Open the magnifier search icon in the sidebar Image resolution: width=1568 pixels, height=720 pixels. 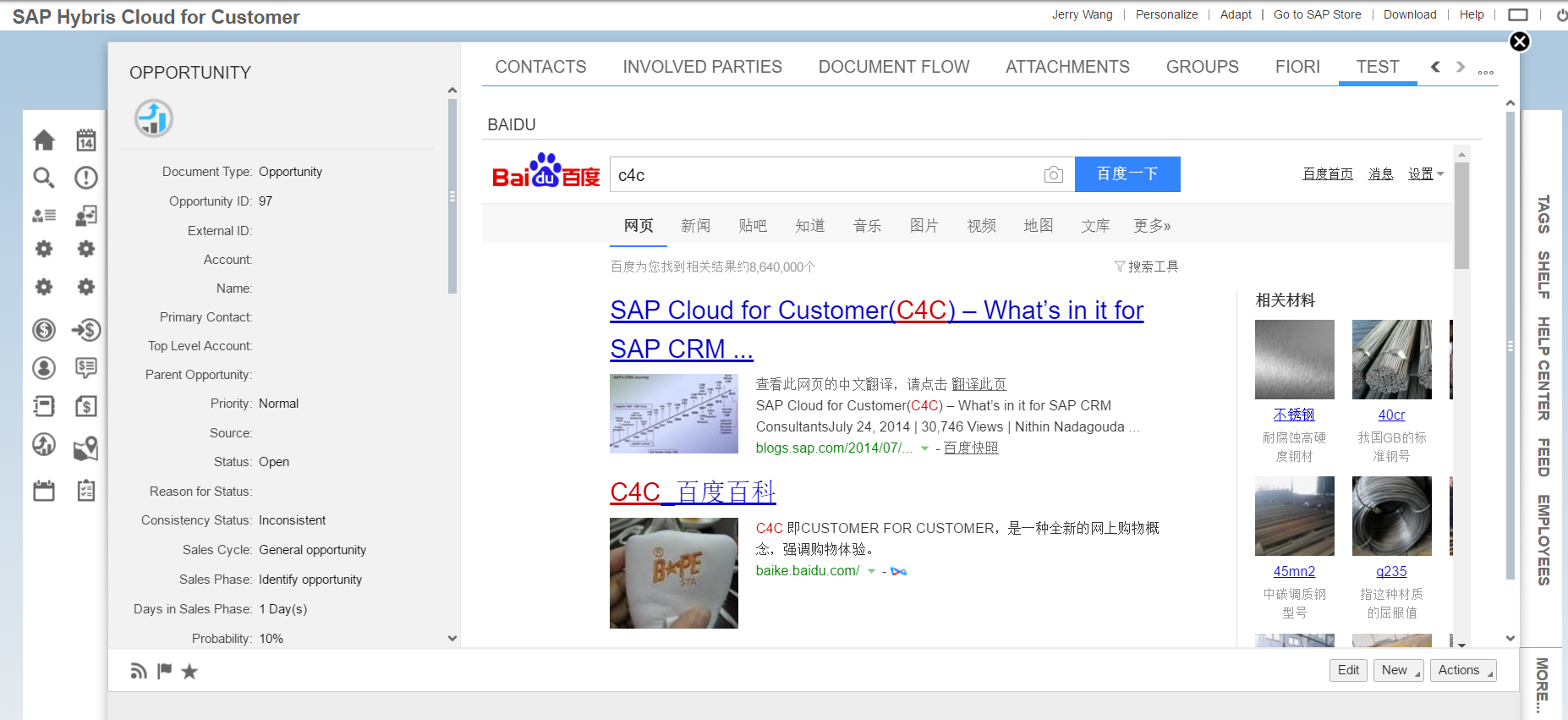point(44,178)
